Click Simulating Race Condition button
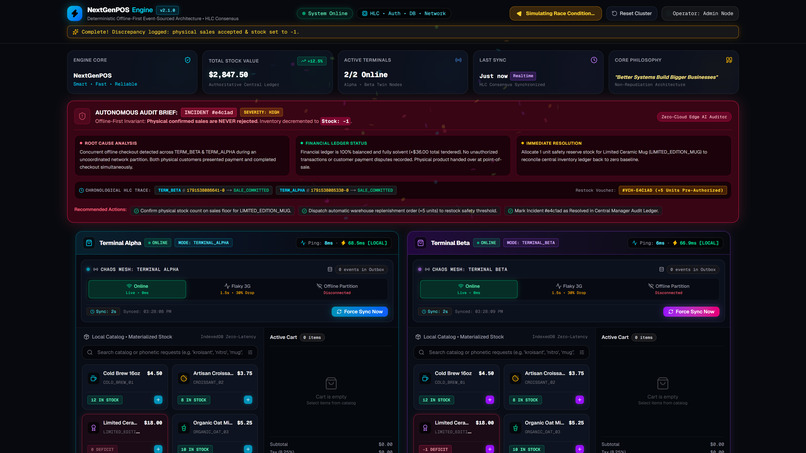The width and height of the screenshot is (806, 453). point(556,13)
